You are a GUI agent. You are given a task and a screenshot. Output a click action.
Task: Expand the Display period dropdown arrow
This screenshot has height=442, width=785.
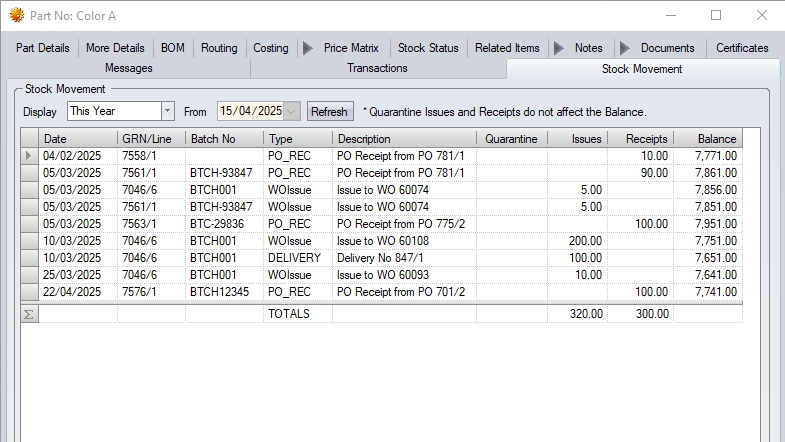tap(168, 111)
